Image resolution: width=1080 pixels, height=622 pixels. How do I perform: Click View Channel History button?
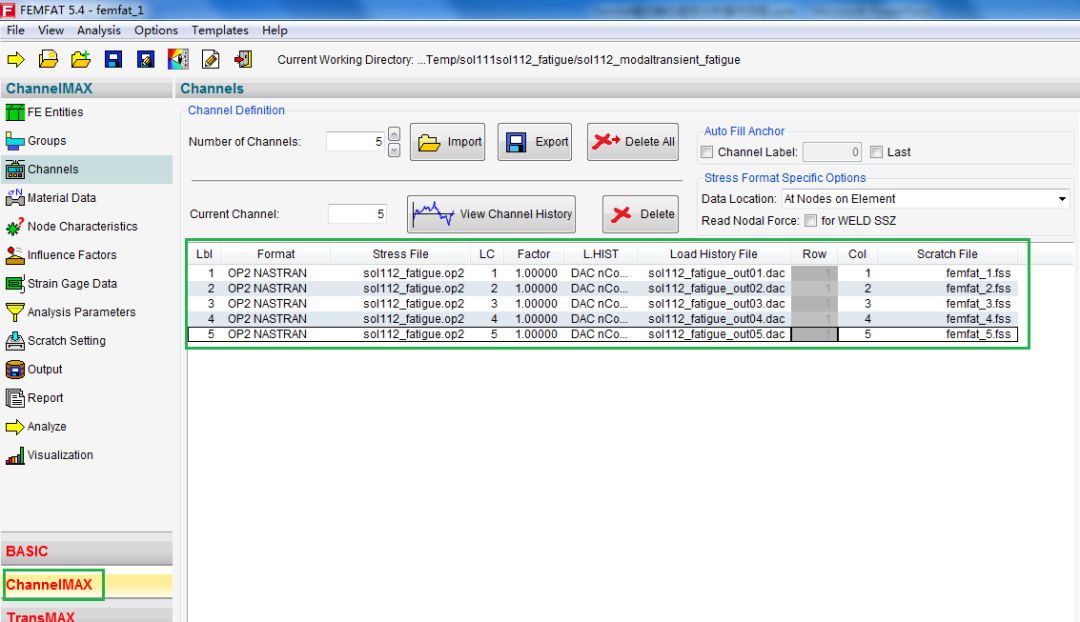point(492,214)
